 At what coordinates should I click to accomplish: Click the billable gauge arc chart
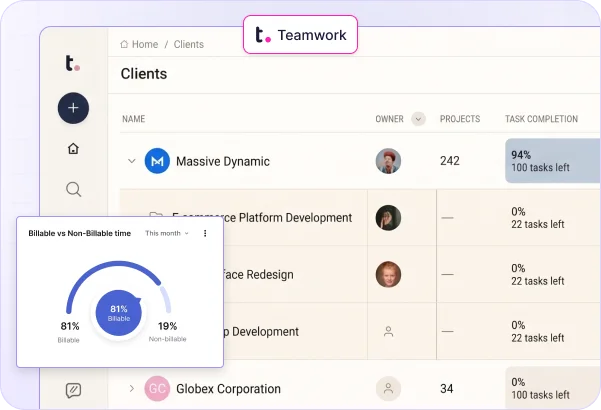(x=118, y=286)
